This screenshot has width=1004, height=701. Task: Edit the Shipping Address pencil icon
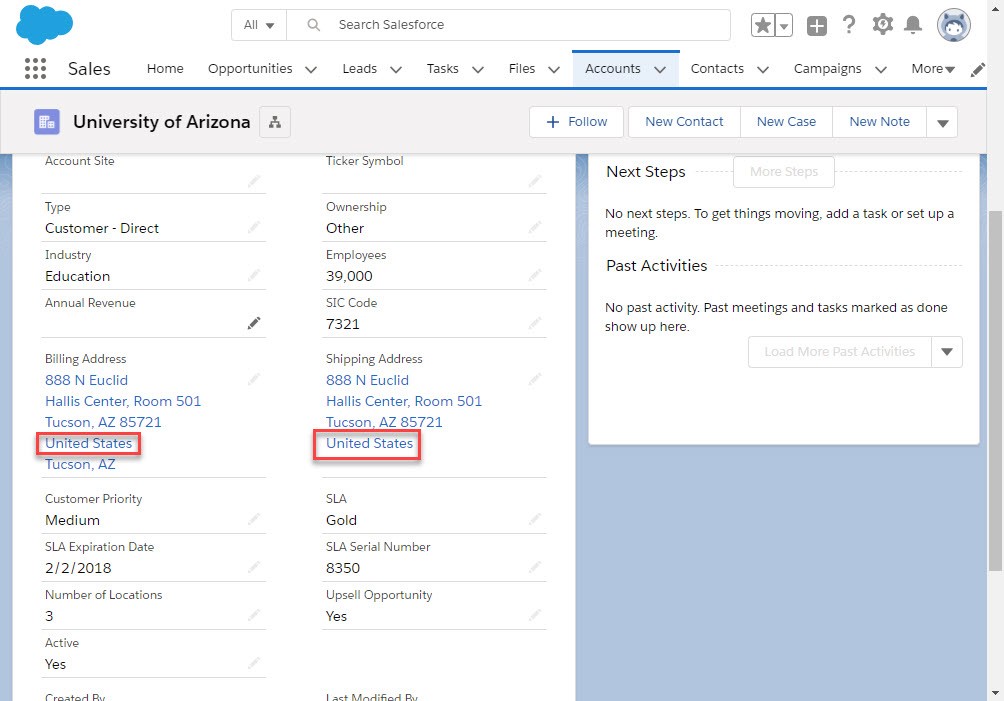click(535, 378)
